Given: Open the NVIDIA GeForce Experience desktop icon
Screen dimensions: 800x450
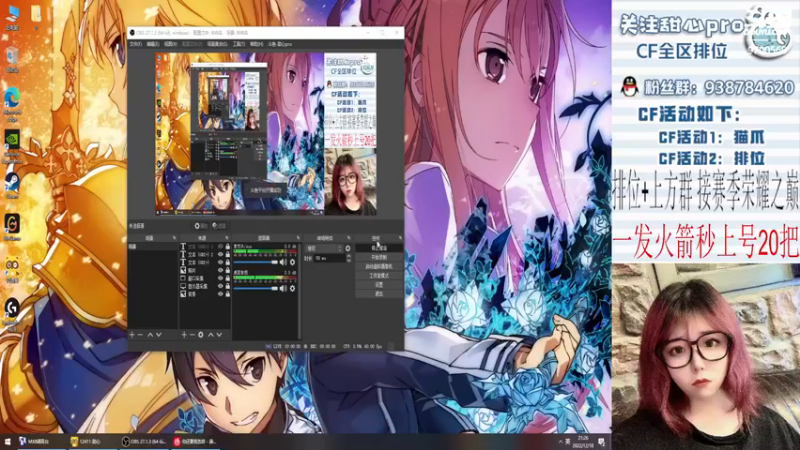Looking at the screenshot, I should click(12, 146).
